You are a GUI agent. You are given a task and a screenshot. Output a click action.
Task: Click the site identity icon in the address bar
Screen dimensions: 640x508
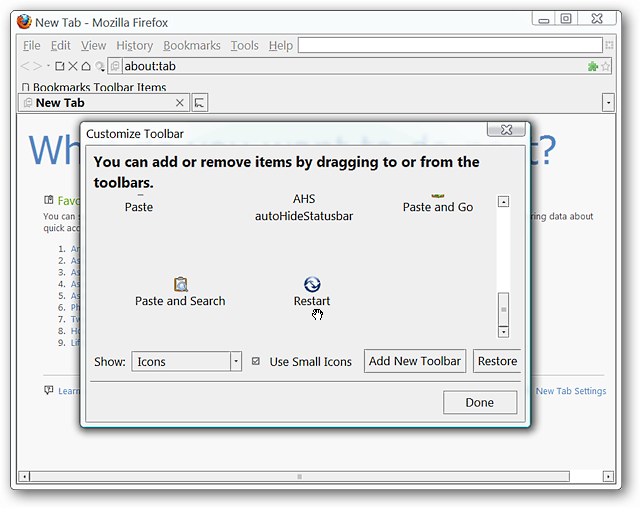[x=116, y=66]
